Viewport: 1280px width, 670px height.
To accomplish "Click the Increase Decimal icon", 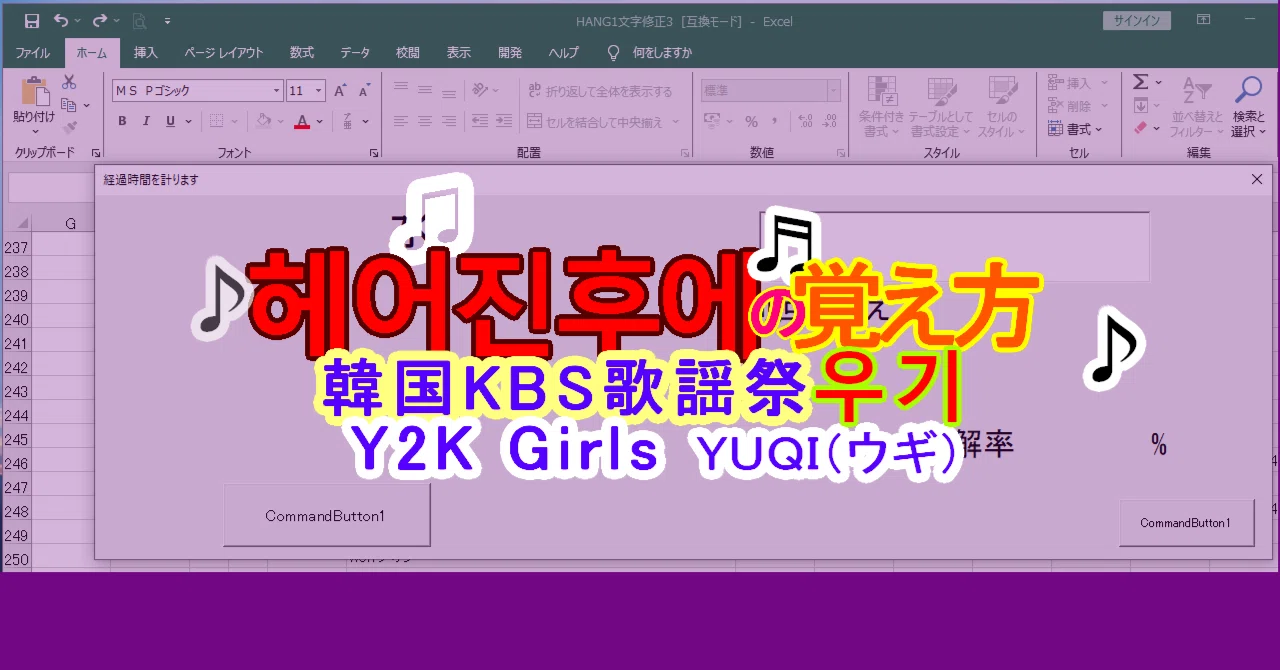I will pyautogui.click(x=805, y=121).
